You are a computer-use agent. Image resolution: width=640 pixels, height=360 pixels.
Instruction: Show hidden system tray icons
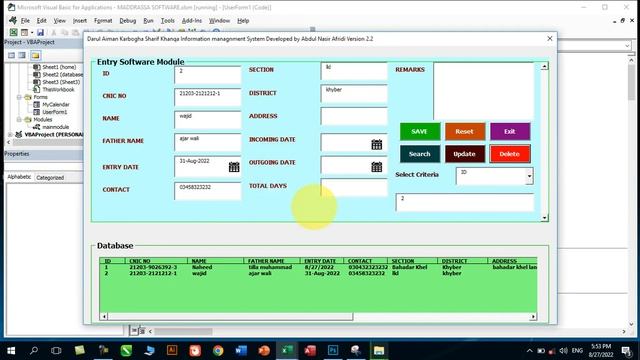pyautogui.click(x=529, y=351)
